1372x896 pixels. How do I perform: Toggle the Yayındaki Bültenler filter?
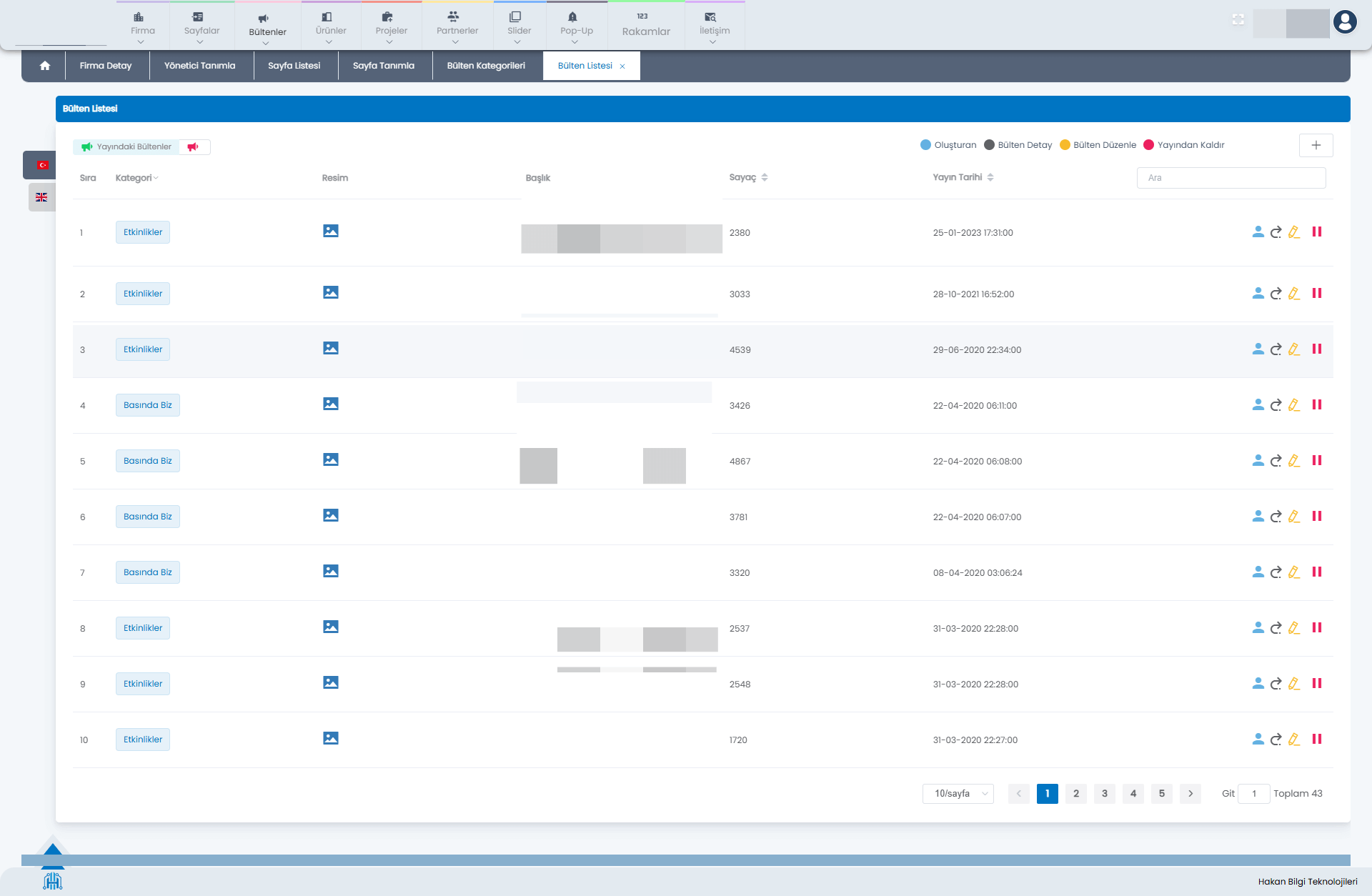pos(126,147)
